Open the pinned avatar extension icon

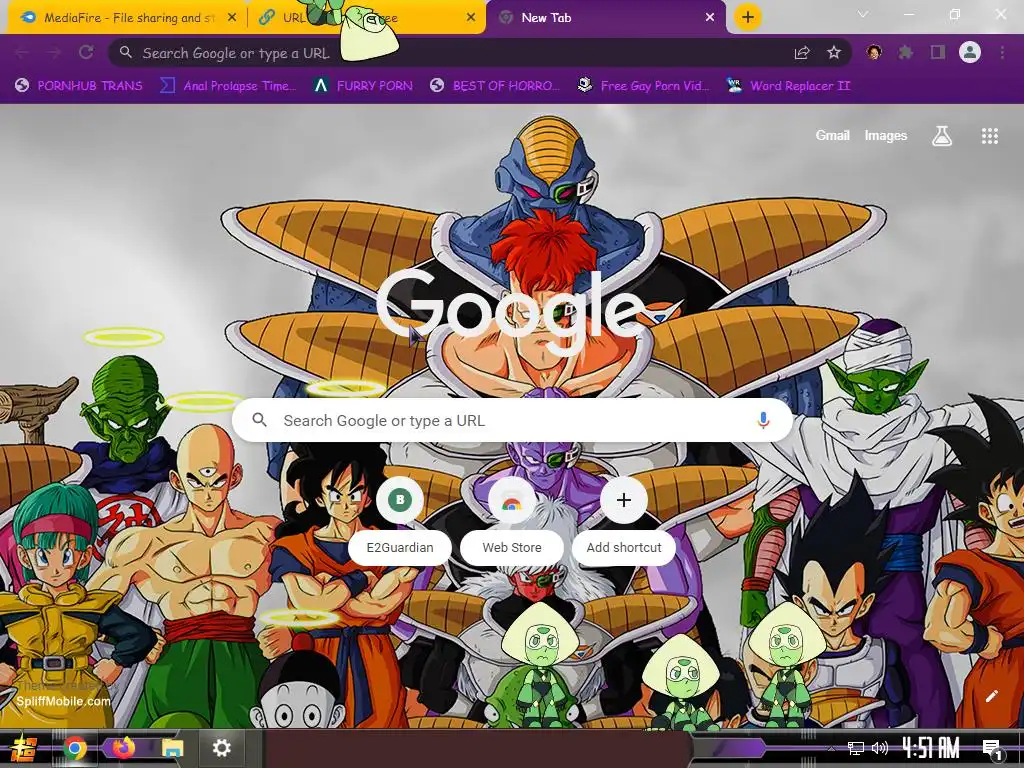(874, 52)
